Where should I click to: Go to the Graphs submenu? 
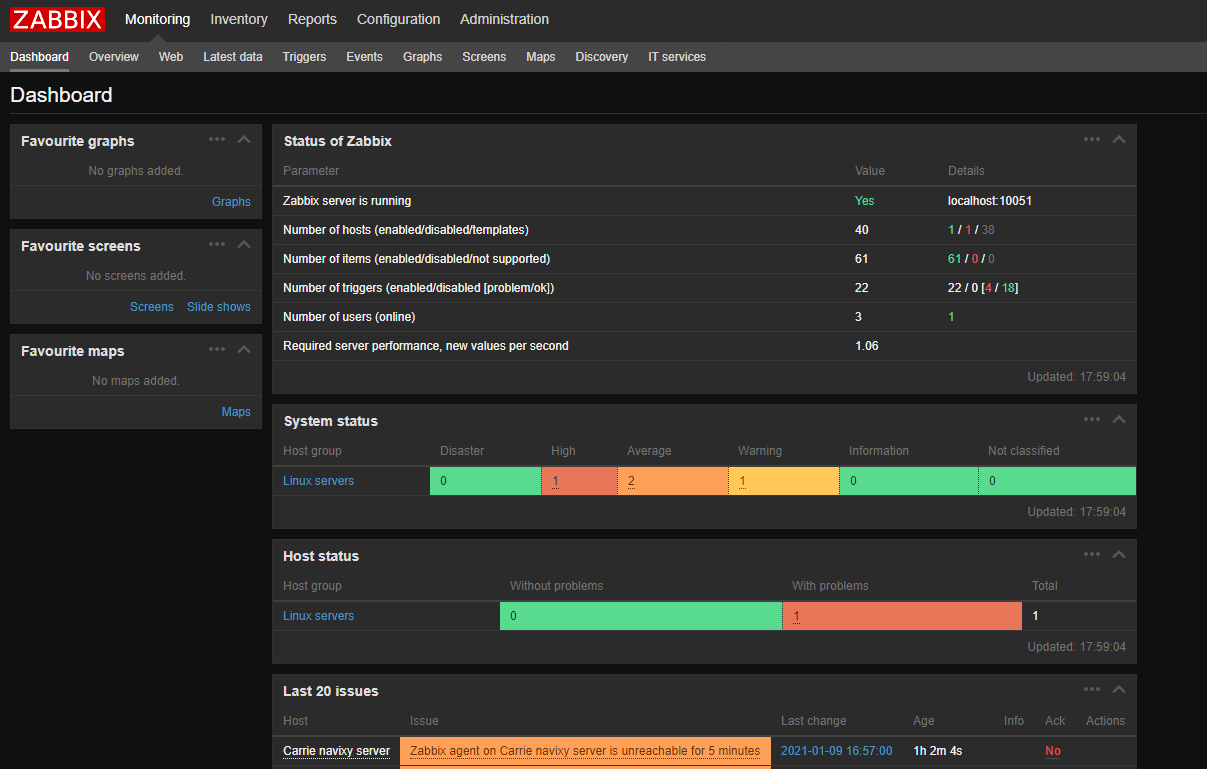[x=422, y=57]
